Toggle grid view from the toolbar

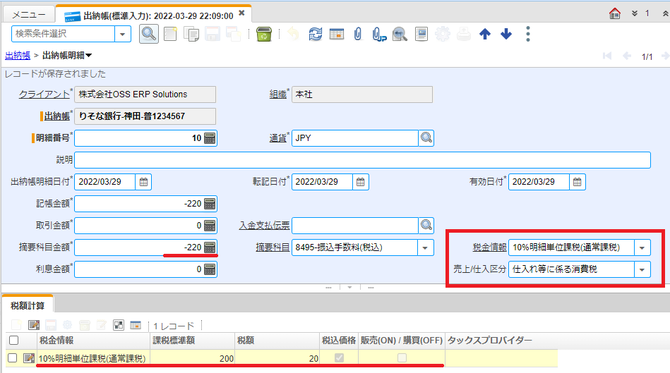pos(337,34)
